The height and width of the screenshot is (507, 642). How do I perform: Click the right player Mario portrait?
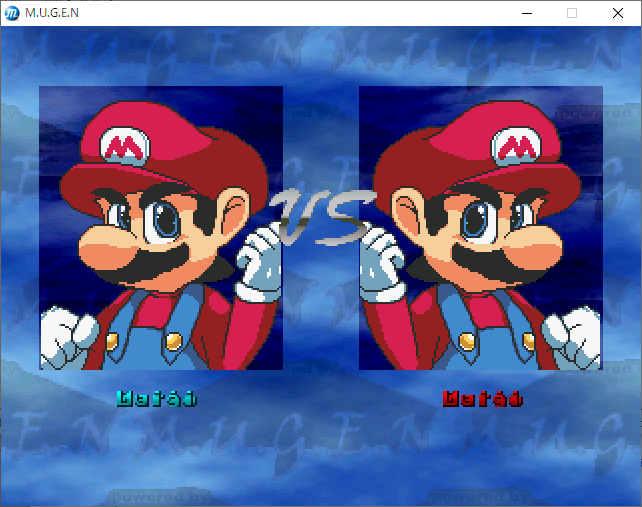[x=481, y=228]
